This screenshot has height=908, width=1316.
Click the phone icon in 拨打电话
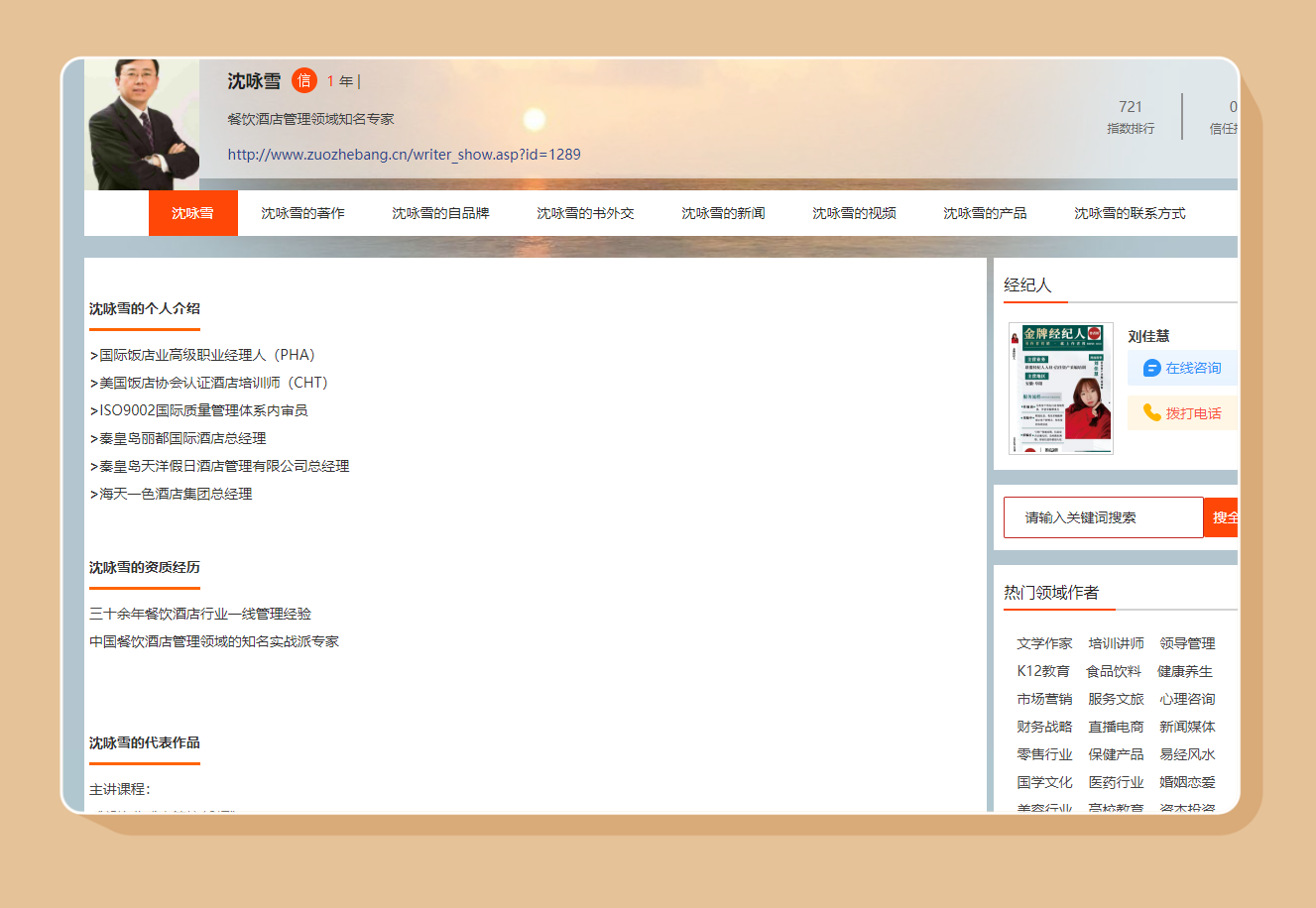[x=1151, y=412]
